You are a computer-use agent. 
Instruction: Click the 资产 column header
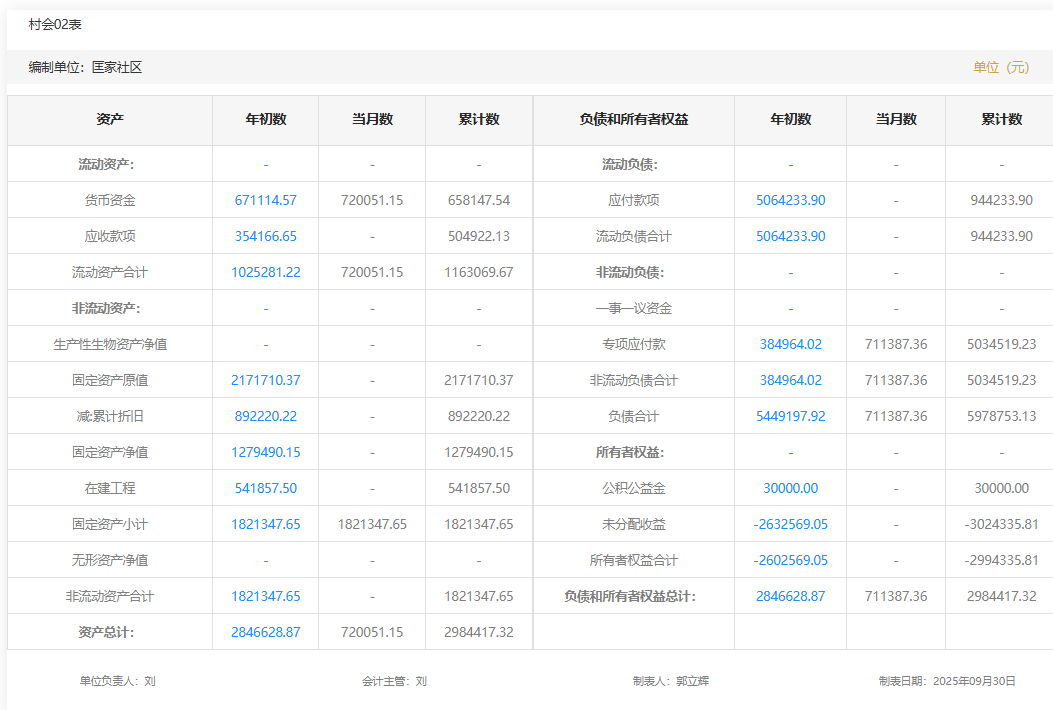coord(110,119)
